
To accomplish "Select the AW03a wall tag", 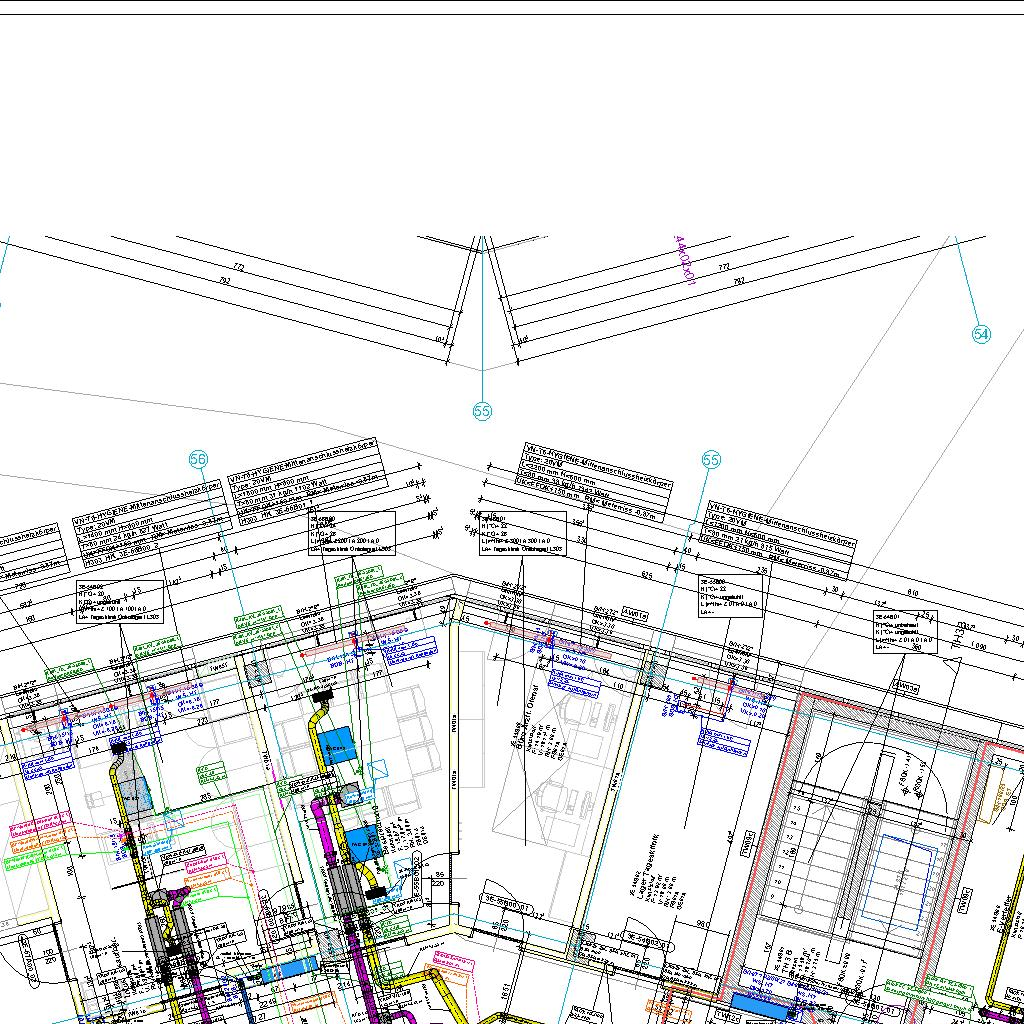I will 906,687.
